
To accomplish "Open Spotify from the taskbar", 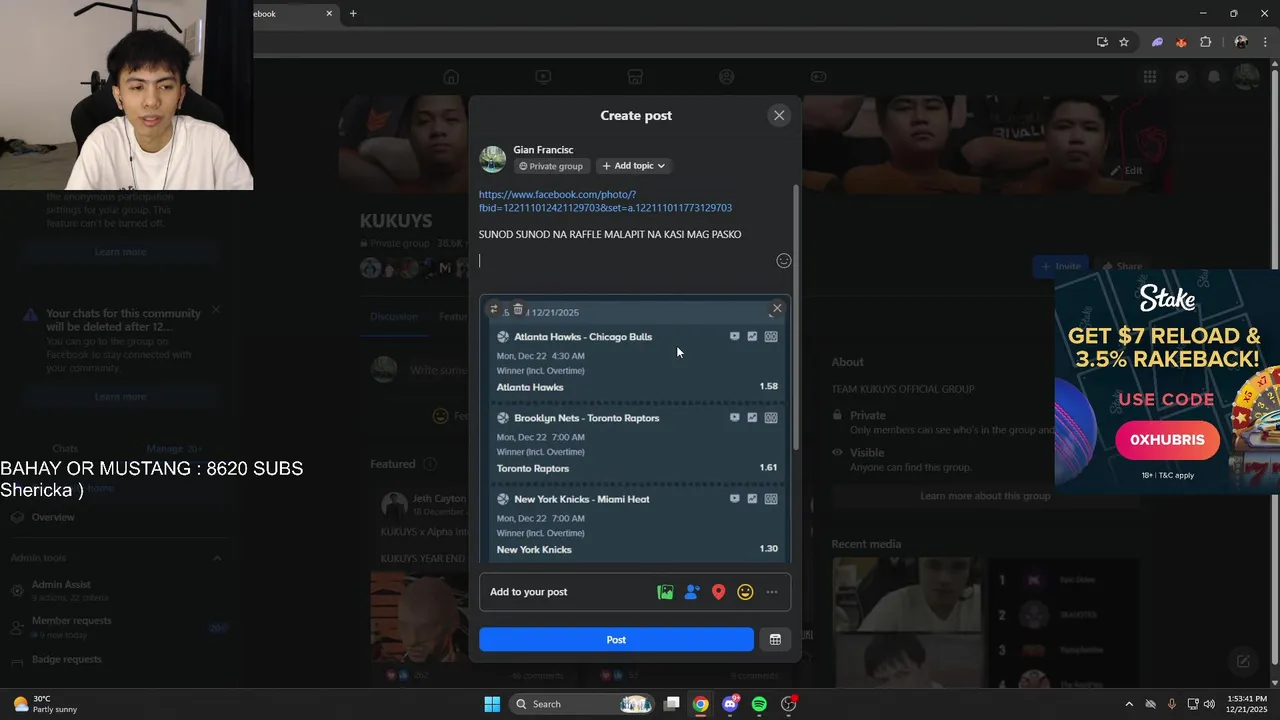I will click(759, 704).
